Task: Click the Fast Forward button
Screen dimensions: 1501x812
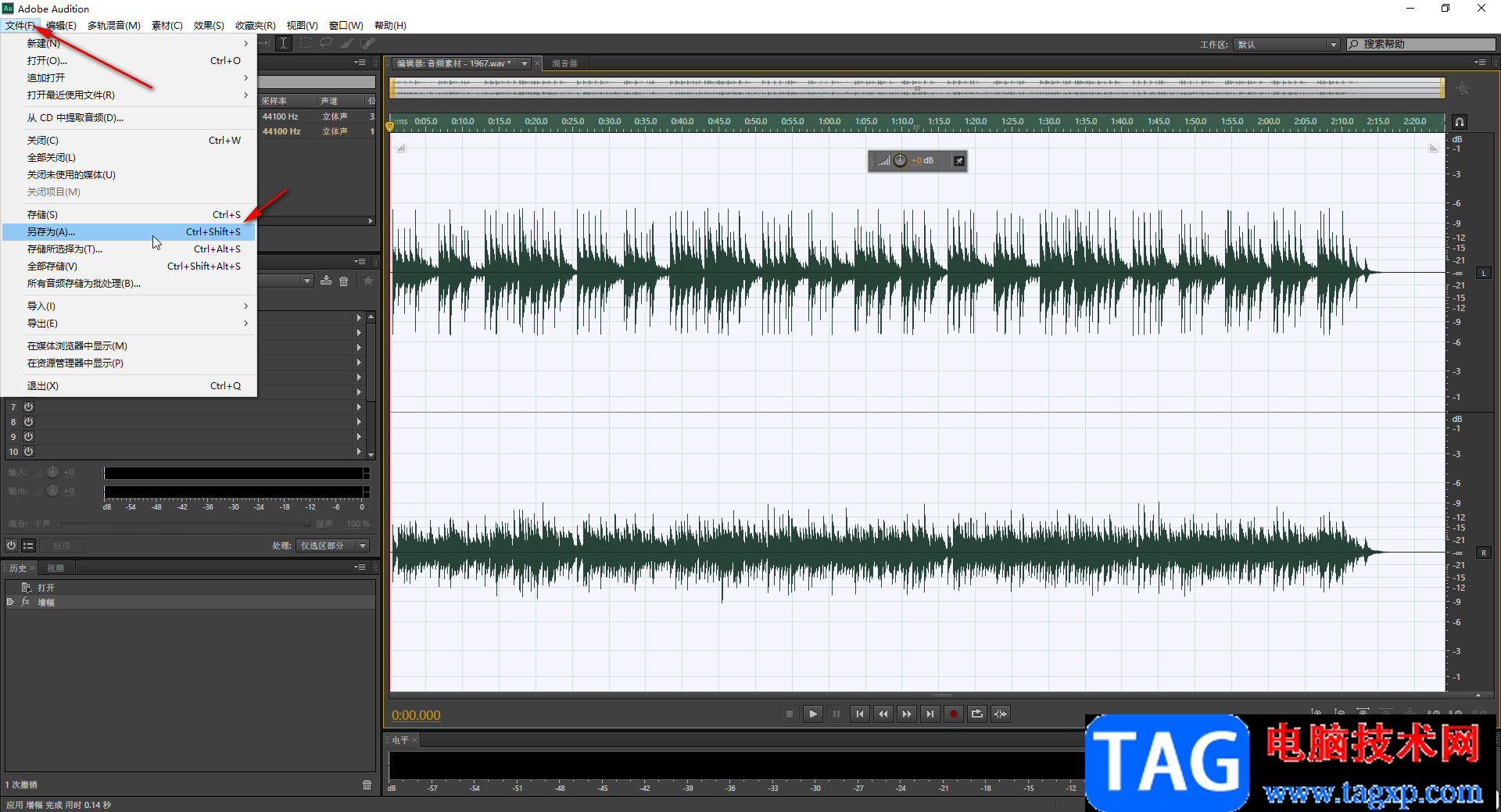Action: coord(907,714)
